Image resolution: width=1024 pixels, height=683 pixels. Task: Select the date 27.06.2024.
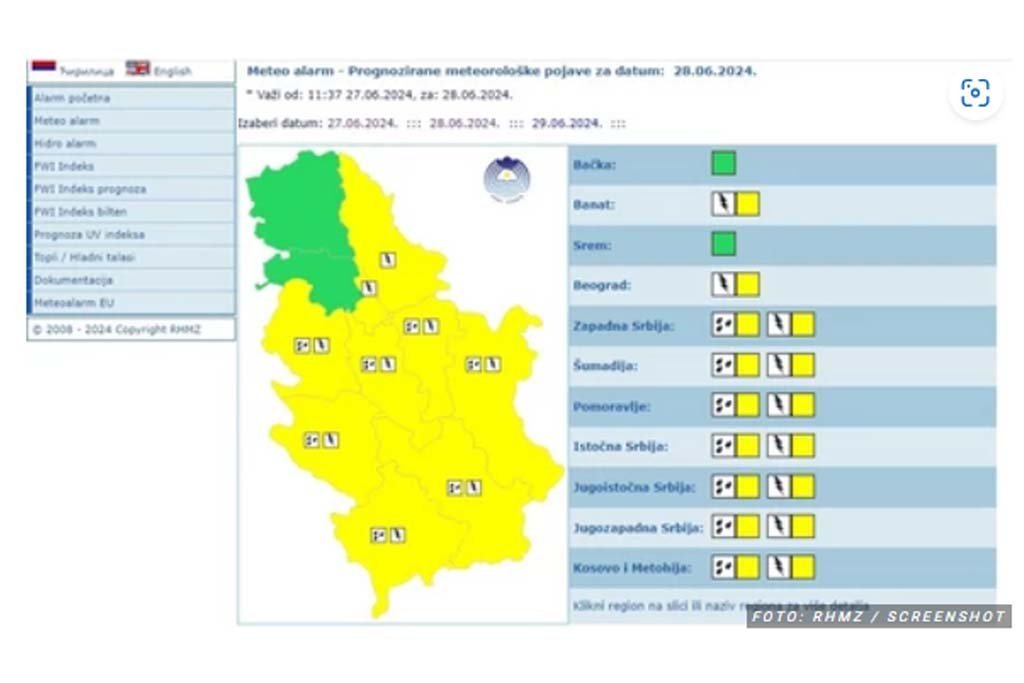[x=362, y=123]
